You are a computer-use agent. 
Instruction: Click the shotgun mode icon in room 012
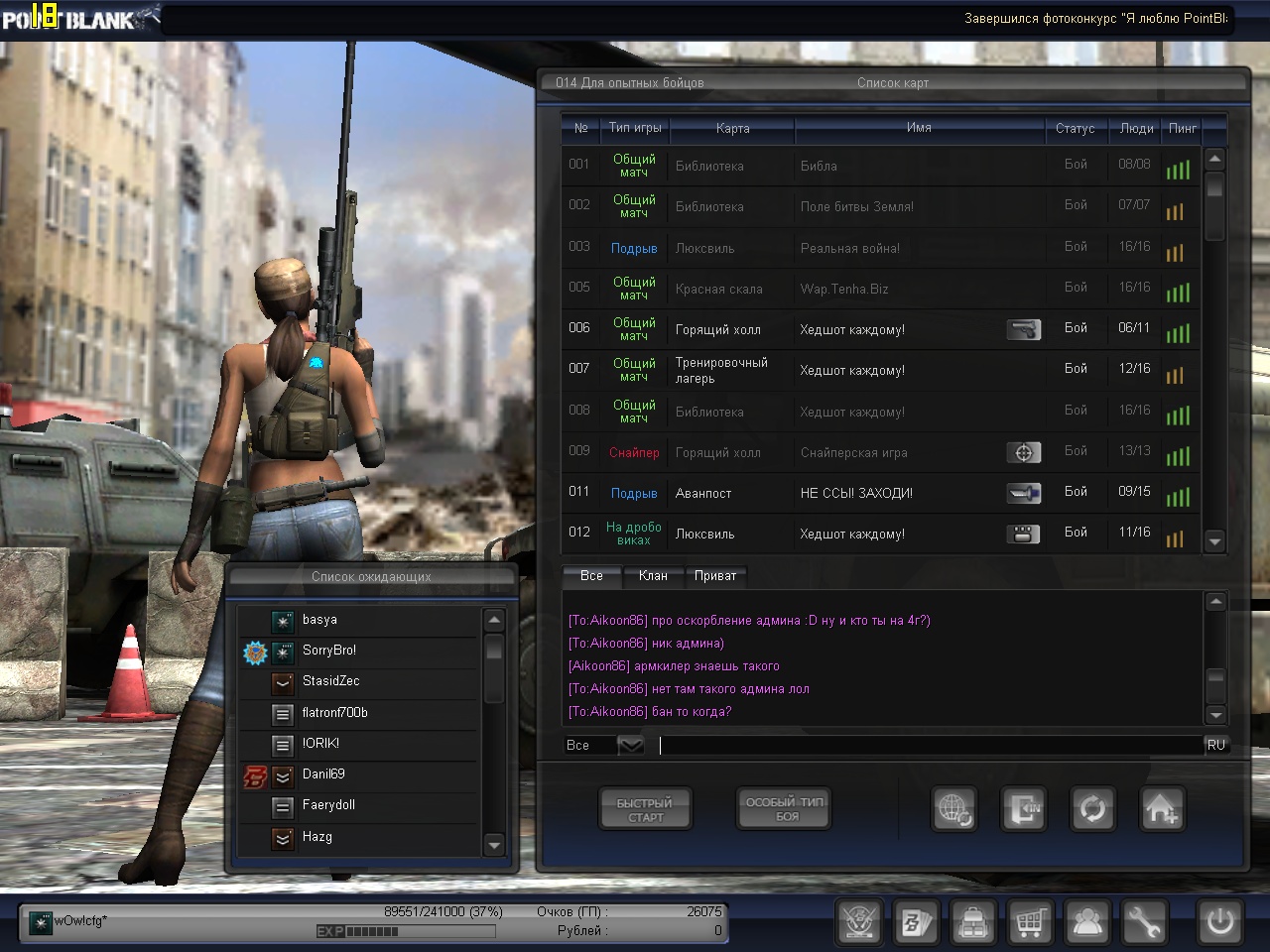(1023, 534)
